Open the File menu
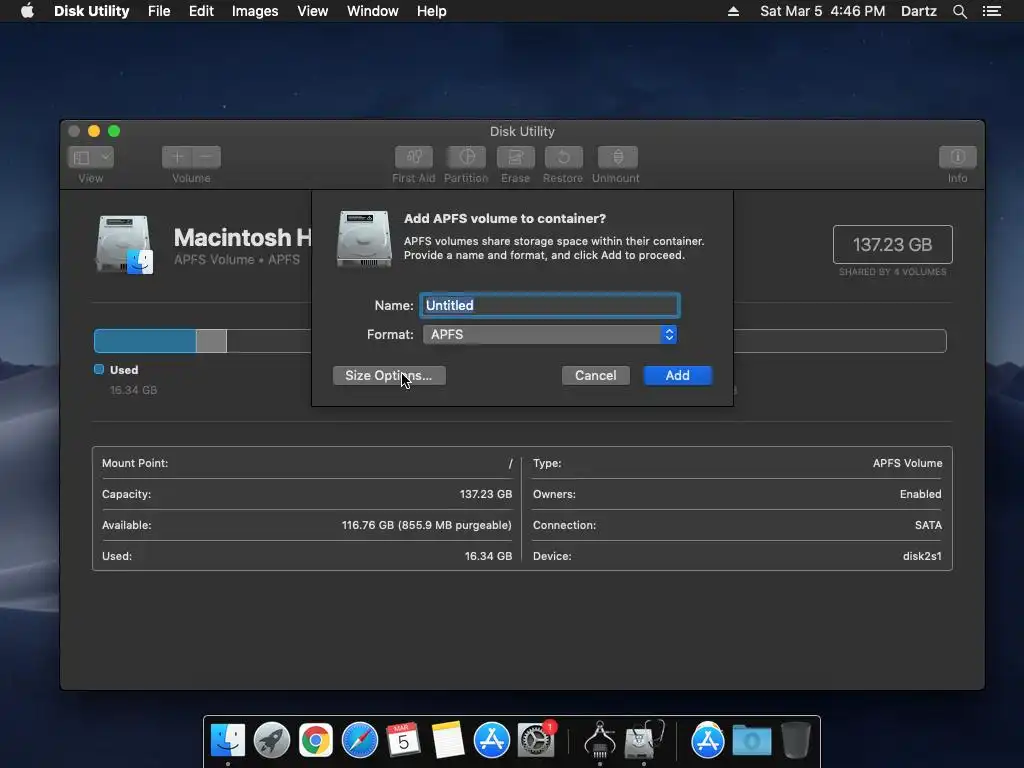 [x=159, y=11]
